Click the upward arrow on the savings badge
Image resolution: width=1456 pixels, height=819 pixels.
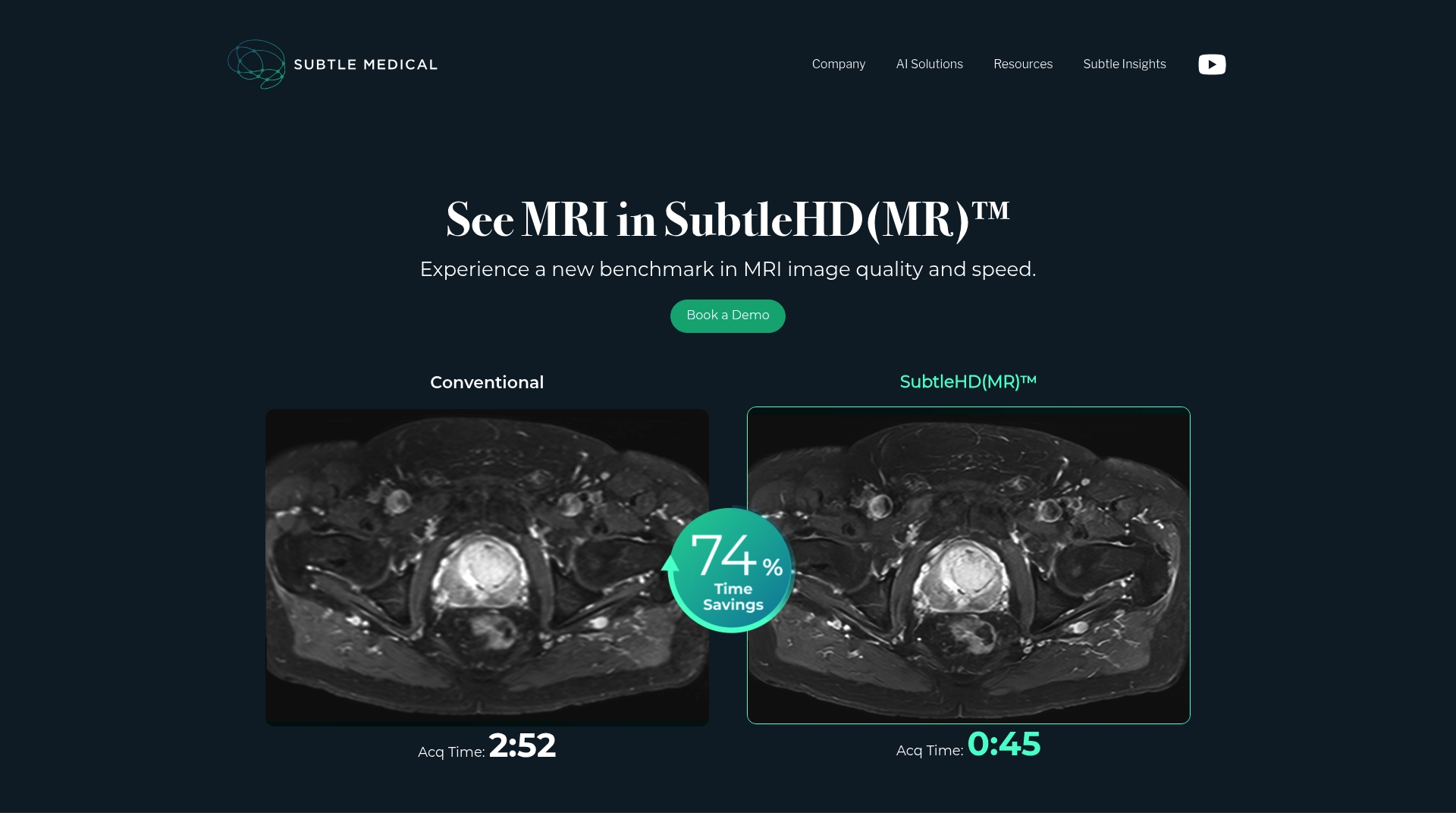(x=670, y=565)
